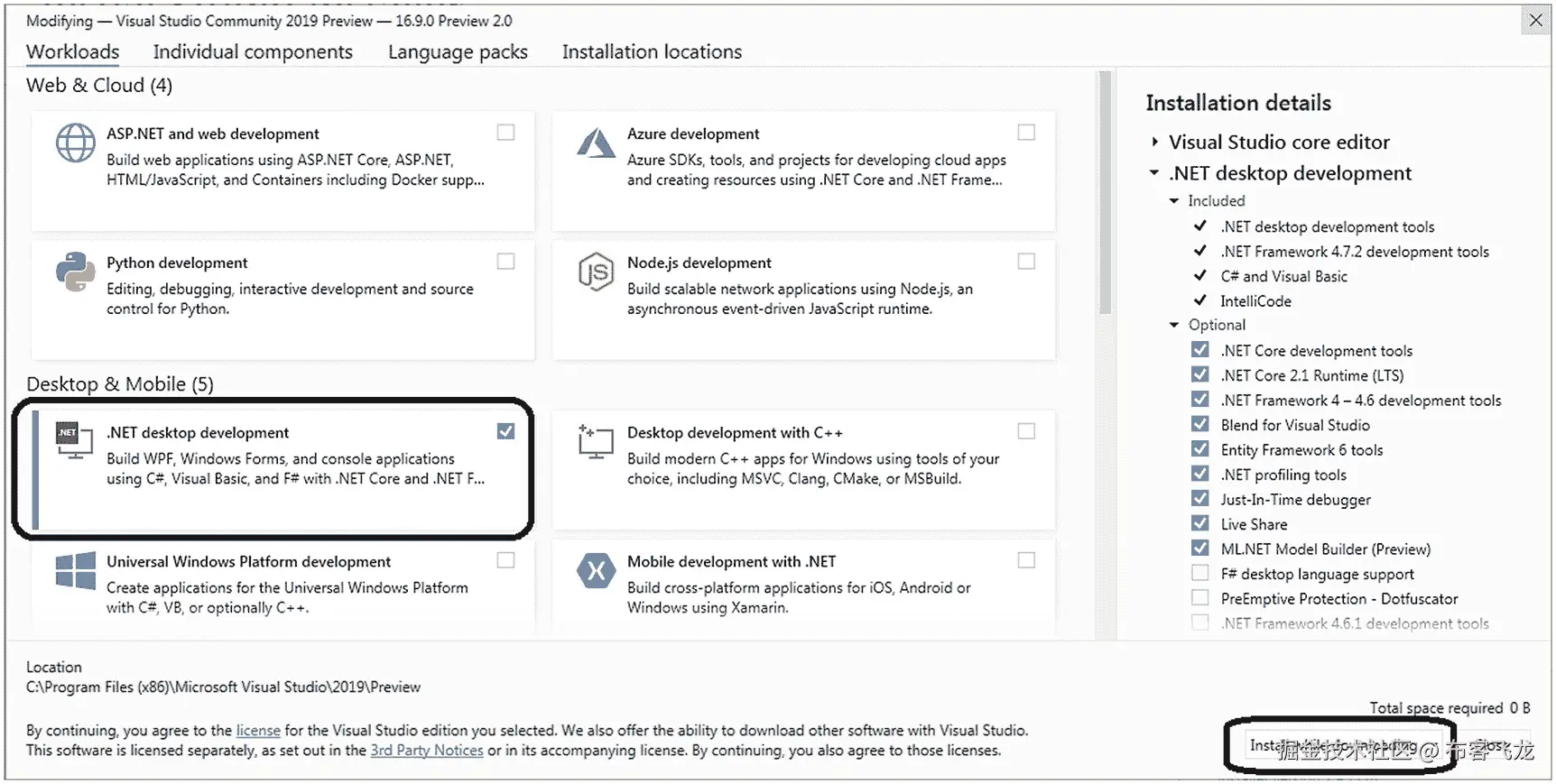Uncheck Blend for Visual Studio

pos(1200,424)
